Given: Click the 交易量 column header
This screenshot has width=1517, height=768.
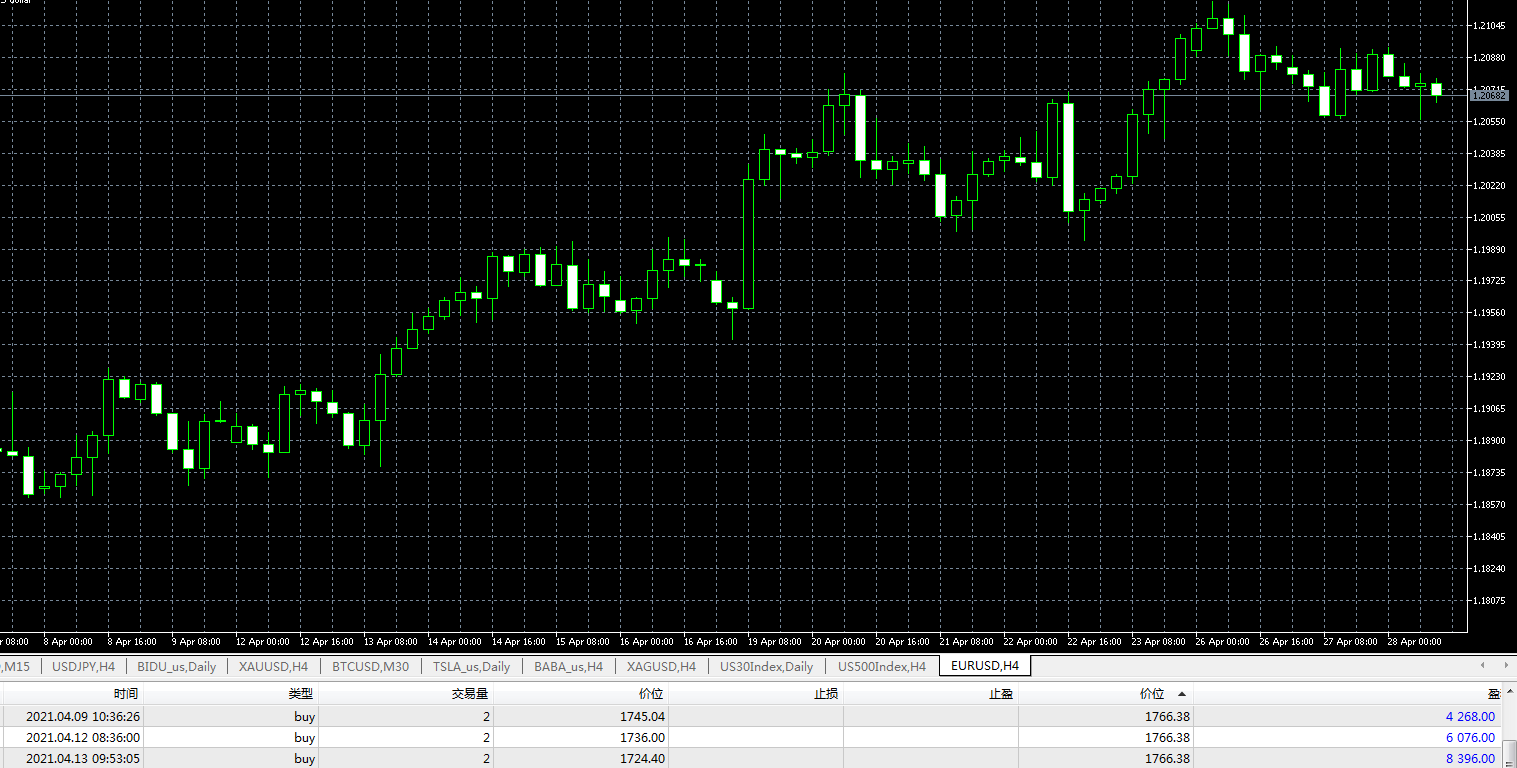Looking at the screenshot, I should click(x=469, y=694).
